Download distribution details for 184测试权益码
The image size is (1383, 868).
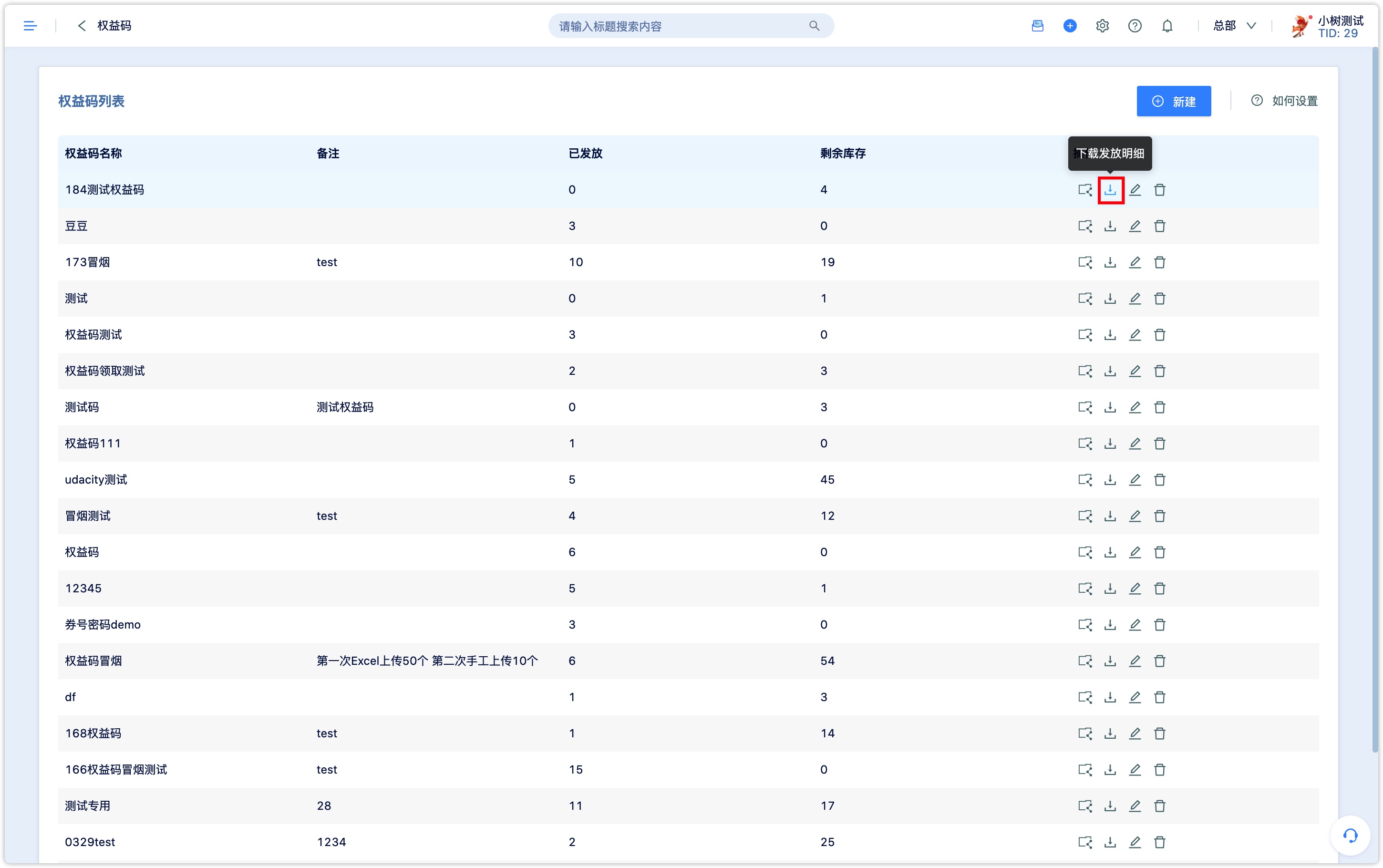[x=1110, y=189]
